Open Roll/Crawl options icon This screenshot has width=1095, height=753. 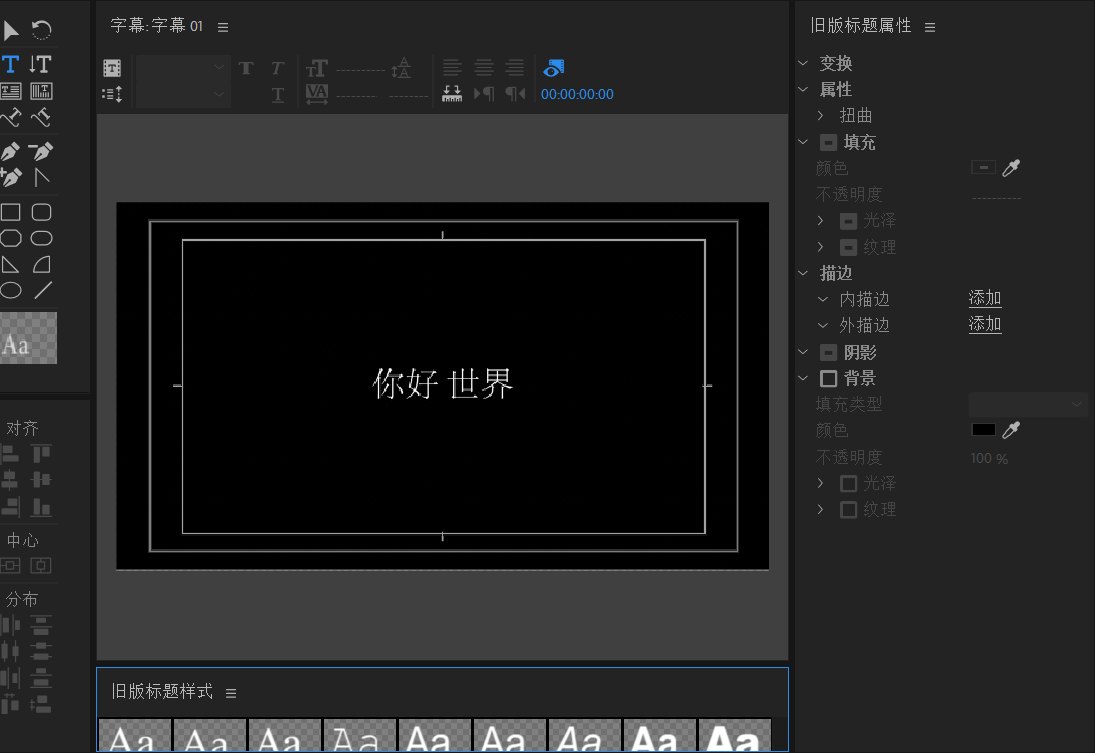[x=112, y=94]
